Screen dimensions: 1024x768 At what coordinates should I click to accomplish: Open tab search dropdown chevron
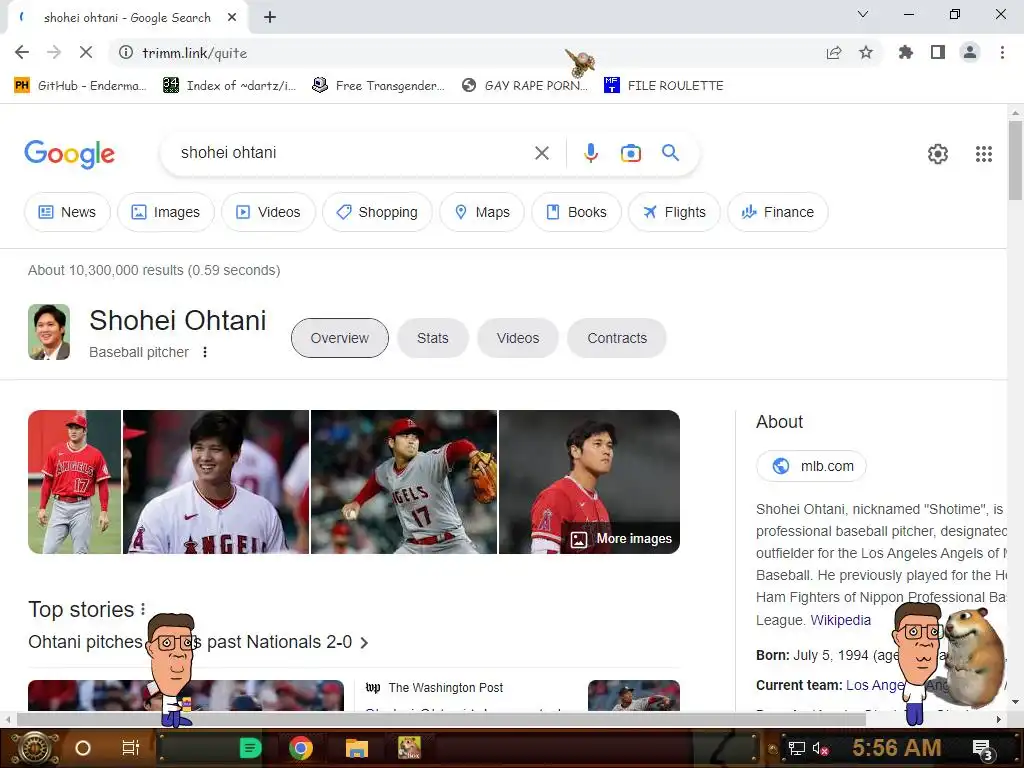click(863, 14)
